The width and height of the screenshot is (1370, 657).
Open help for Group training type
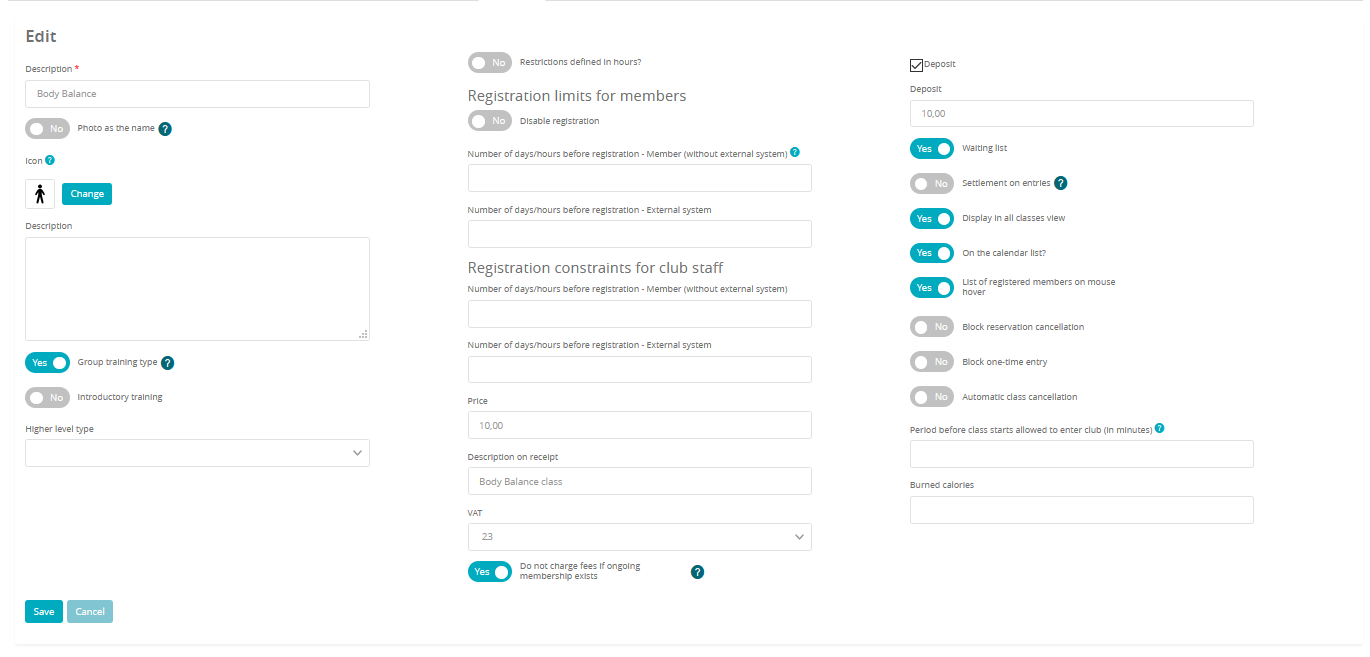tap(168, 363)
